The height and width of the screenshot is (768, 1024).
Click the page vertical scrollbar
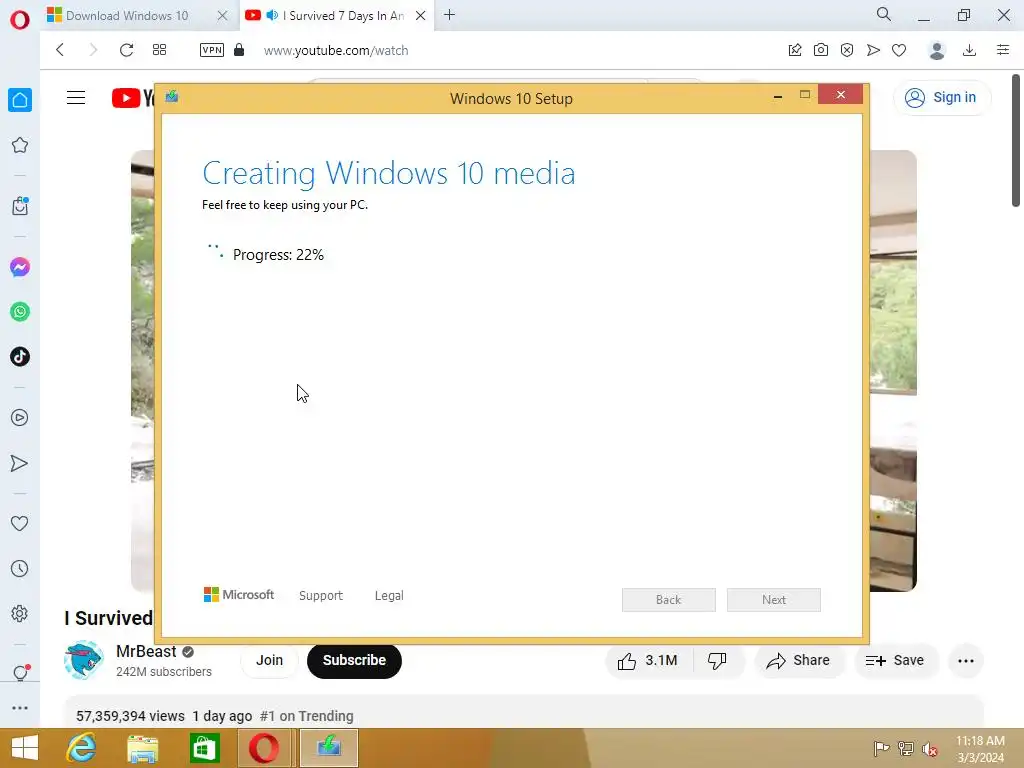1016,140
